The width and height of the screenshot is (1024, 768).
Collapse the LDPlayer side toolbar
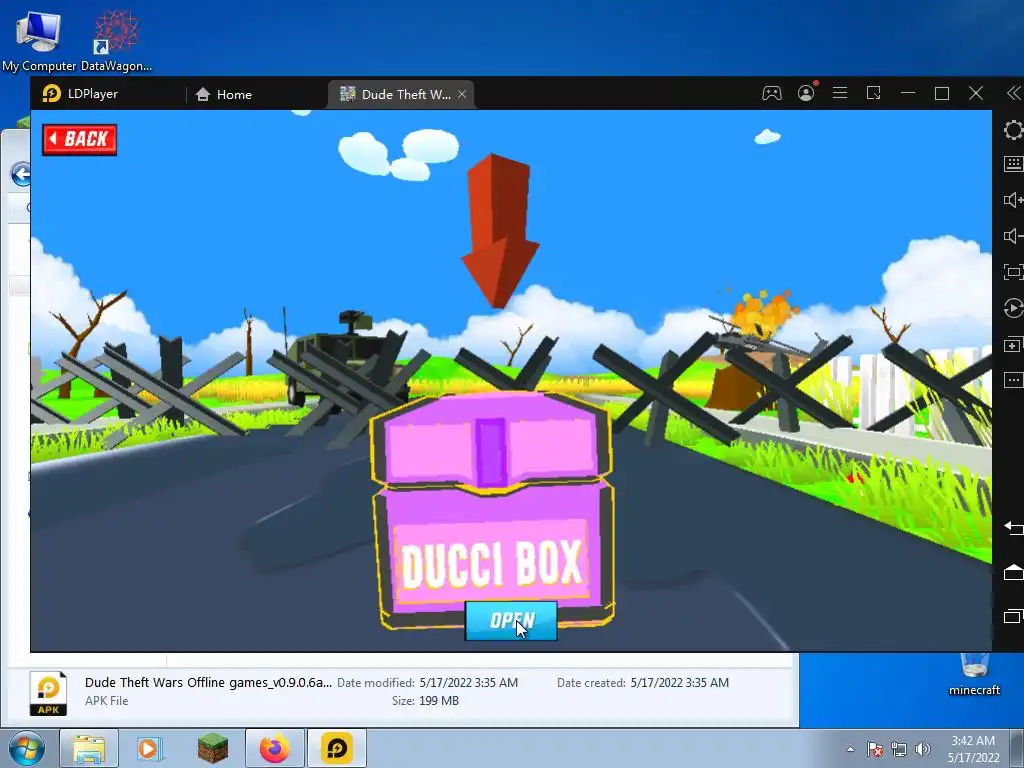(x=1014, y=93)
